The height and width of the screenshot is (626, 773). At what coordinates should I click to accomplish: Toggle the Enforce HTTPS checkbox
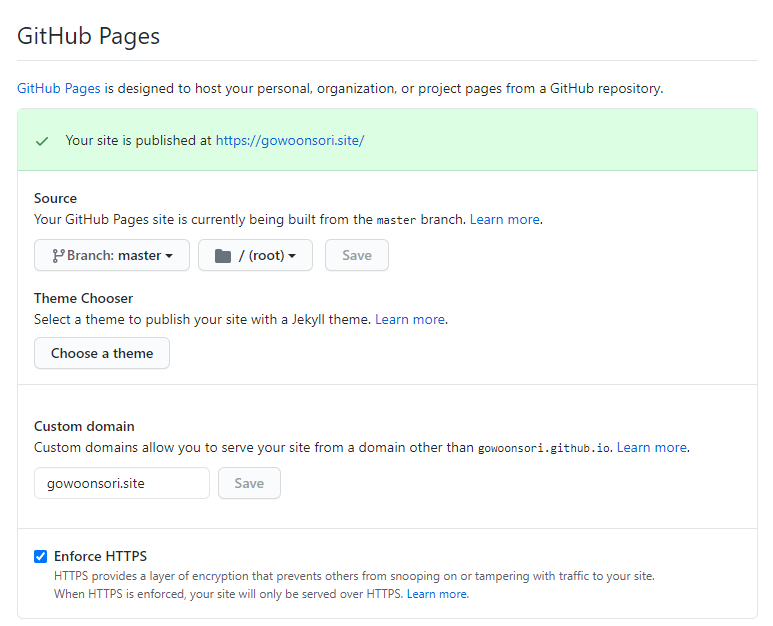tap(40, 556)
